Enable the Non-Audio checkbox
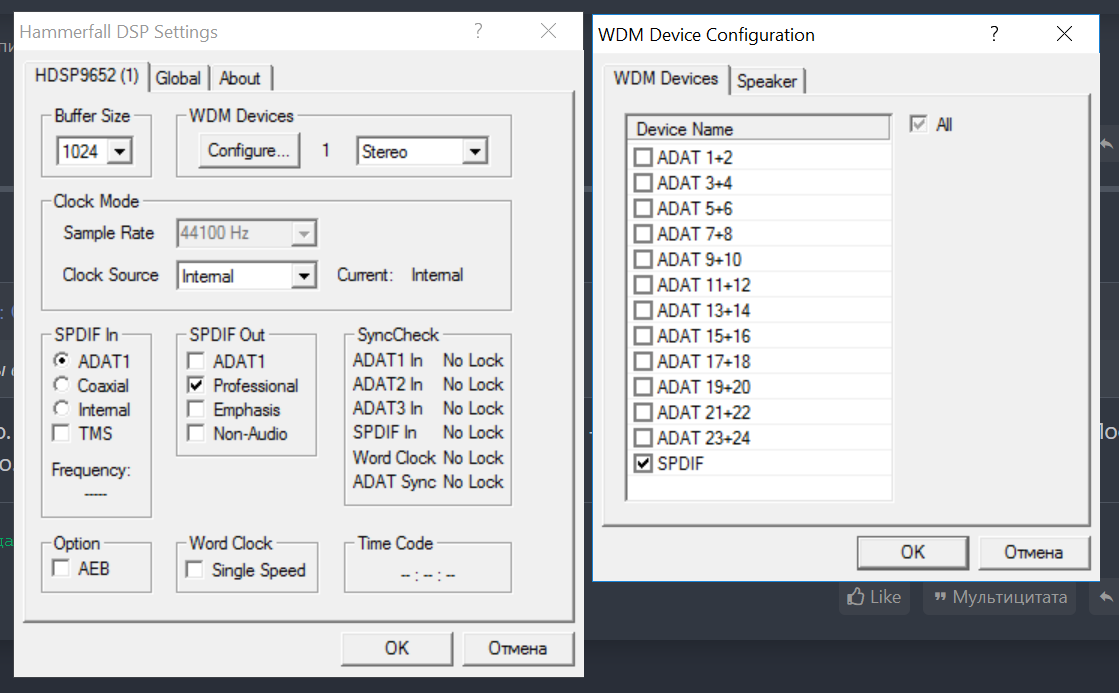The height and width of the screenshot is (693, 1119). [x=196, y=433]
